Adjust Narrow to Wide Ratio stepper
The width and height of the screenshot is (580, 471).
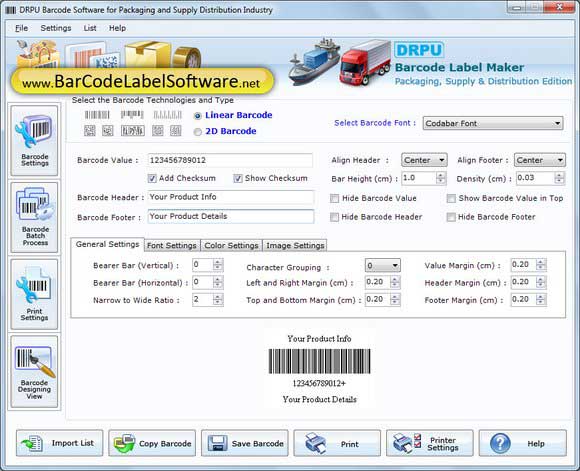click(x=218, y=299)
